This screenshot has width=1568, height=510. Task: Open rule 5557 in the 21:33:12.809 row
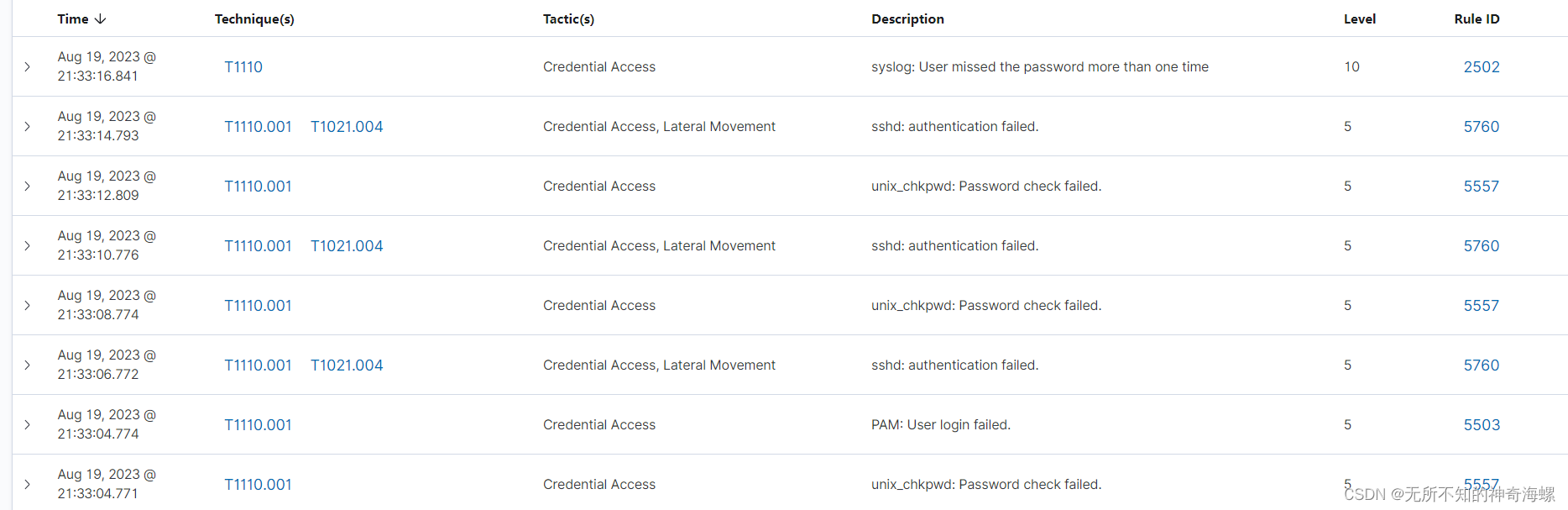click(1482, 186)
